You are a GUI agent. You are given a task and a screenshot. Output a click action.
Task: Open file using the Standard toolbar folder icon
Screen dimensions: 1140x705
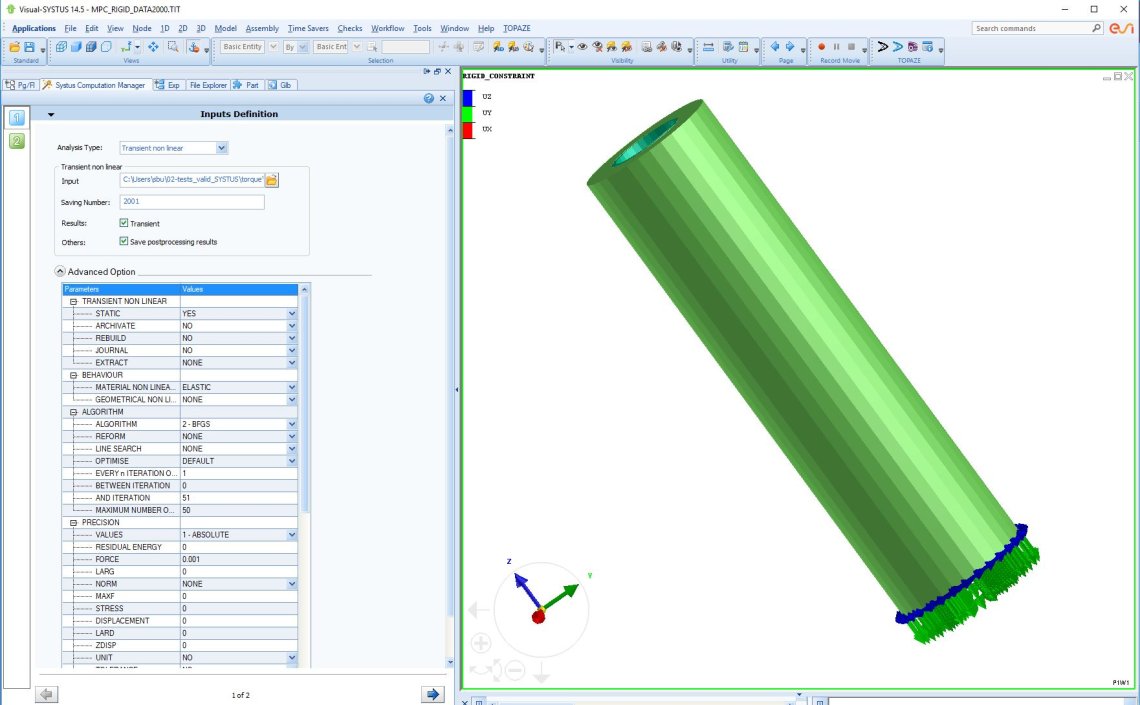(15, 47)
